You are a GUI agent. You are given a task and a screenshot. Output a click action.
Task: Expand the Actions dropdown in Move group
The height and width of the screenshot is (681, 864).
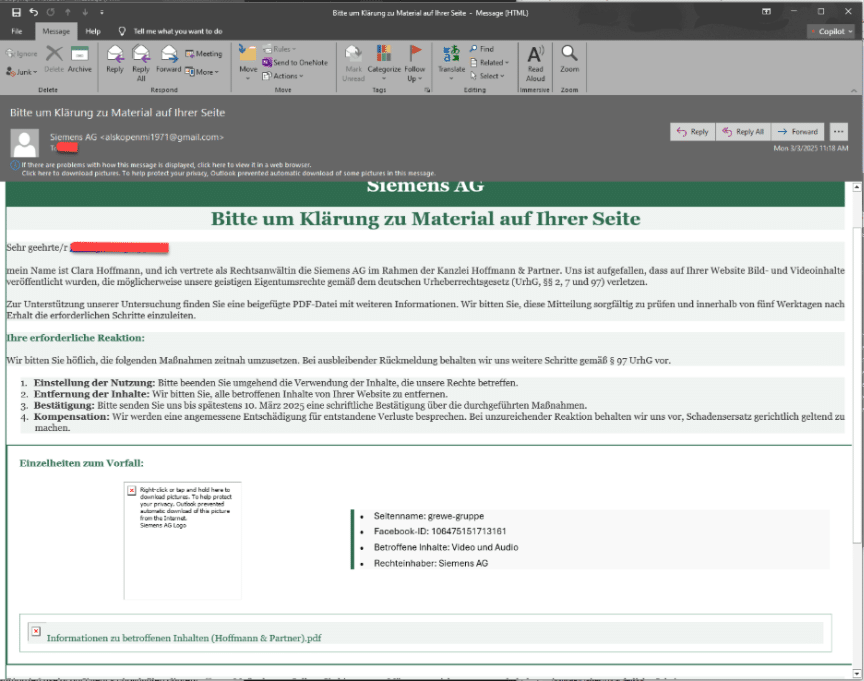click(283, 76)
